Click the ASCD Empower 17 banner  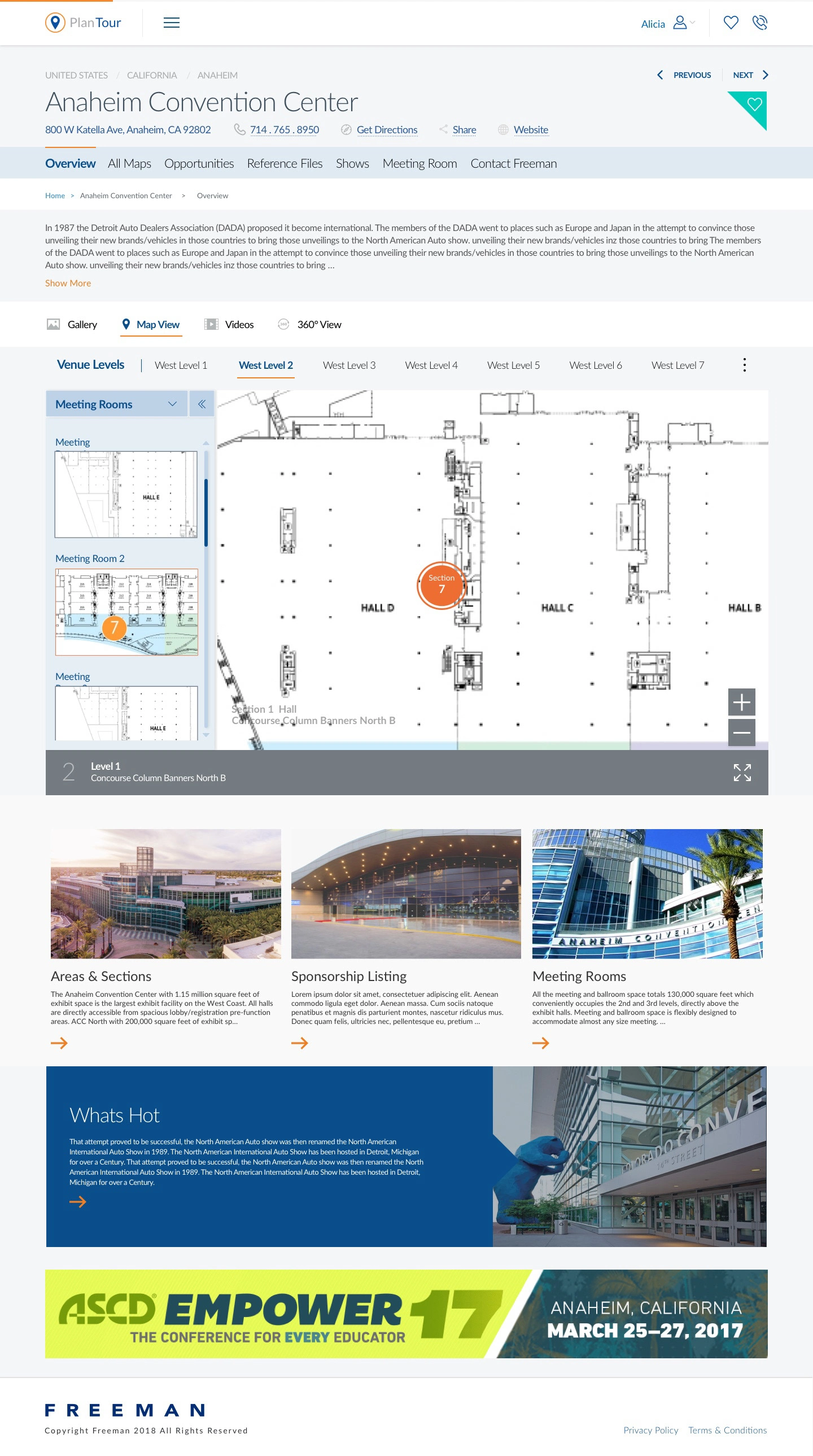[406, 1314]
